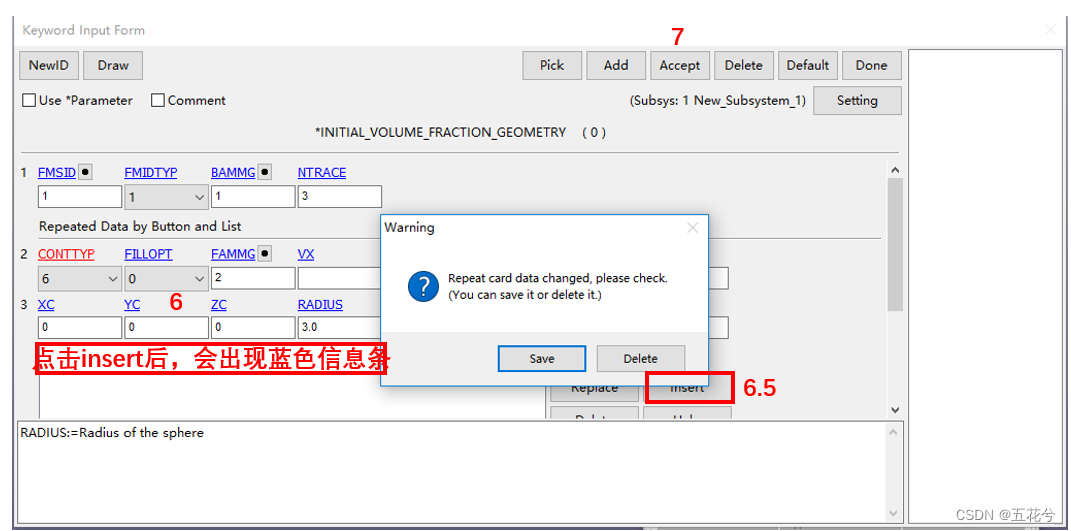Screen dimensions: 1071x531
Task: Finish with the Done button
Action: click(872, 66)
